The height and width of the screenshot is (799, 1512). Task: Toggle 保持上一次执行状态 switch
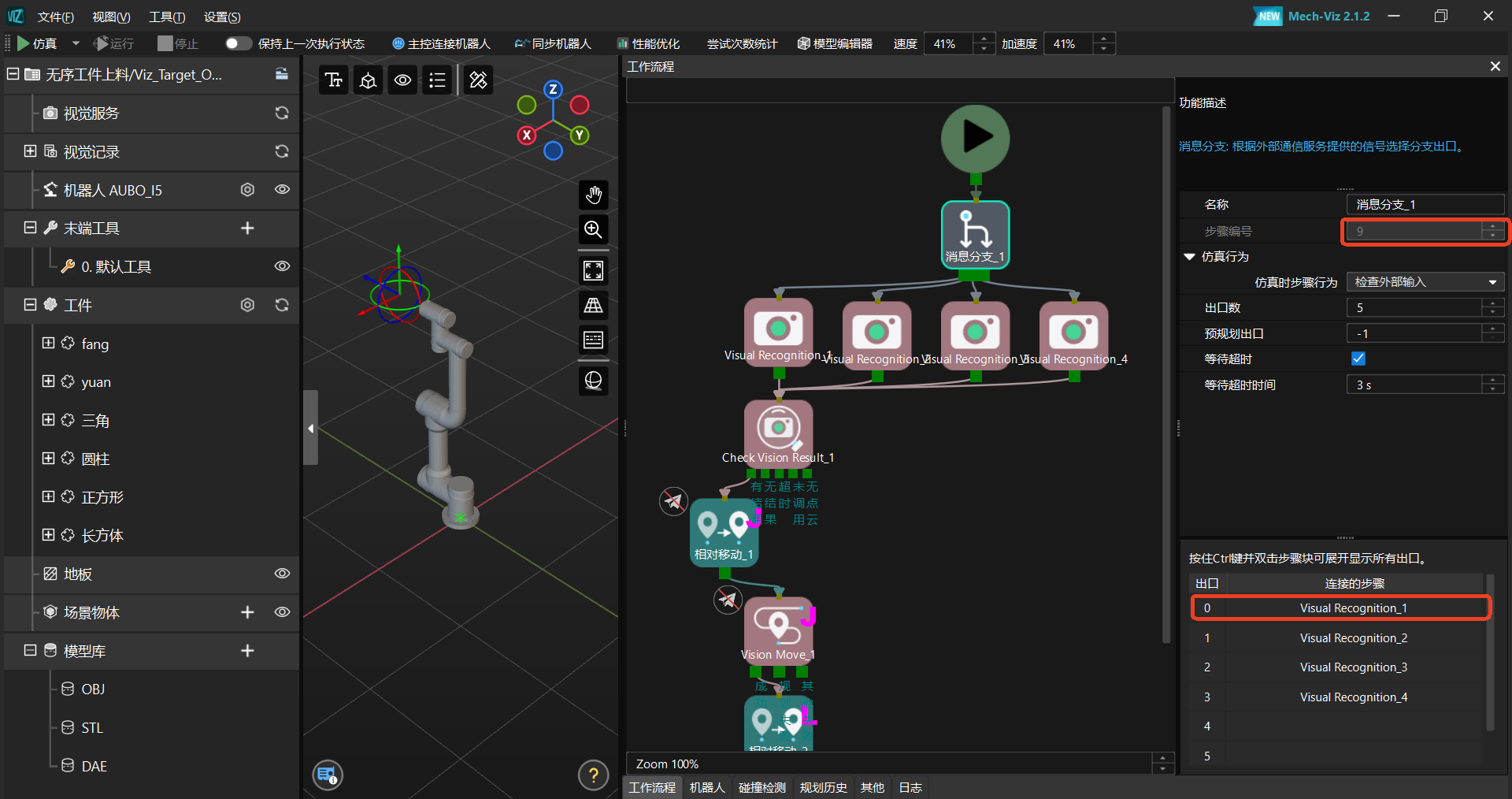[238, 44]
